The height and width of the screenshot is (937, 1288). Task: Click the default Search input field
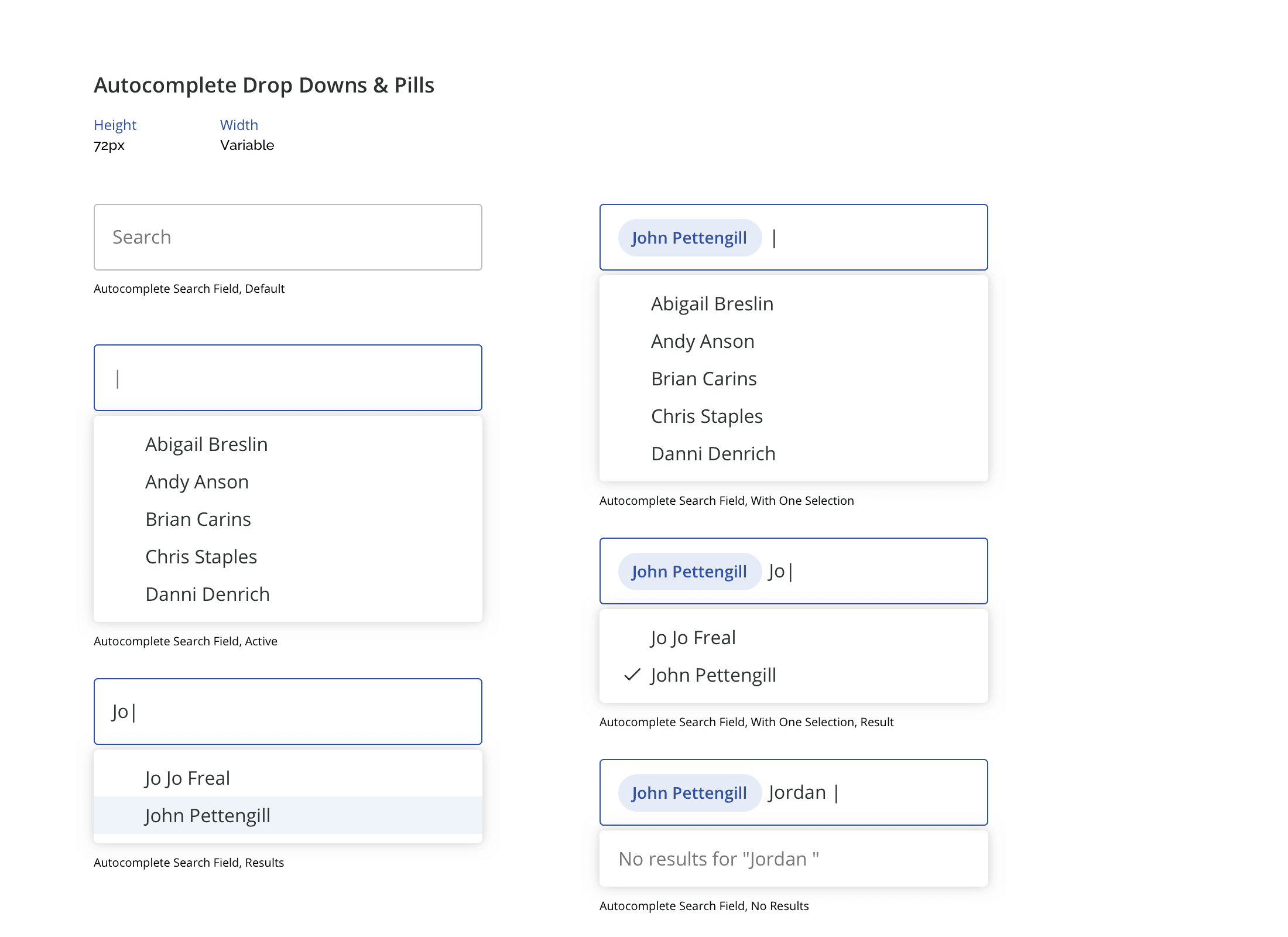[x=287, y=237]
